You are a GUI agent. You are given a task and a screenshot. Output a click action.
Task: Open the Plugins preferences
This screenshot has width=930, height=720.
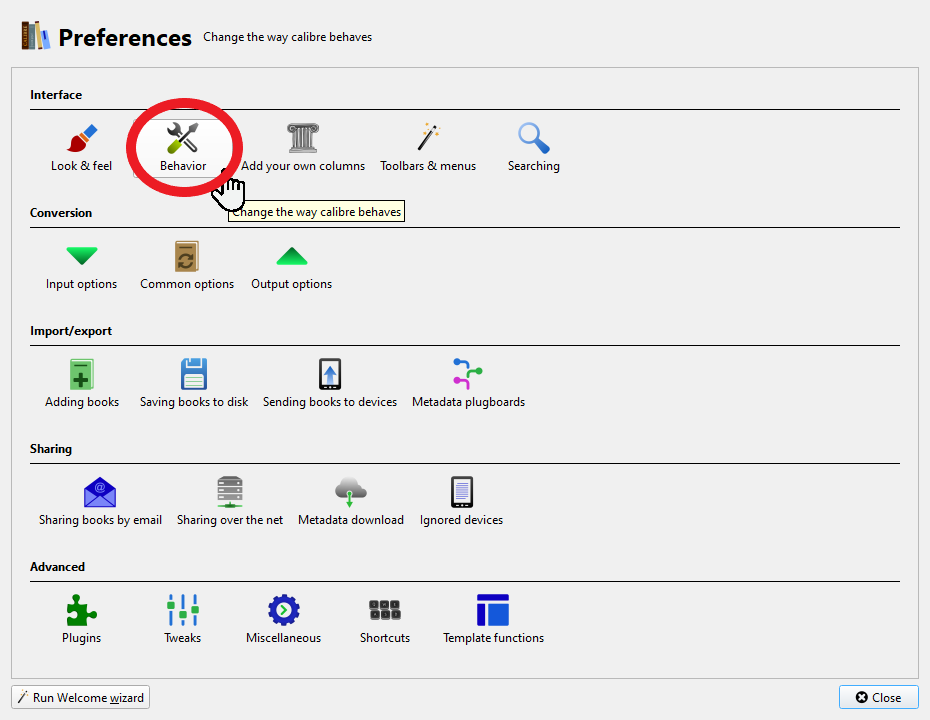point(81,620)
